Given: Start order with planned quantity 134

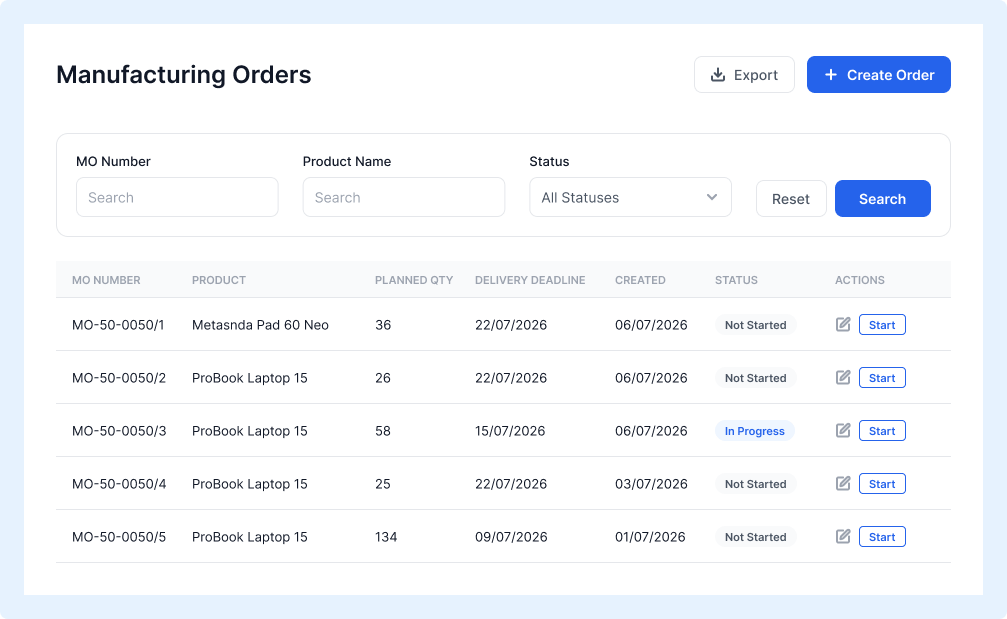Looking at the screenshot, I should tap(882, 537).
